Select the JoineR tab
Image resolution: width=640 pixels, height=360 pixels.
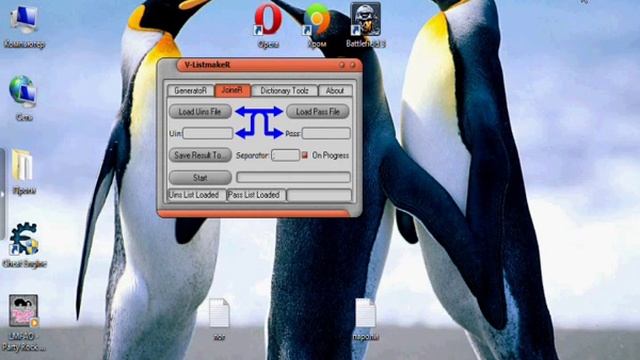(232, 90)
